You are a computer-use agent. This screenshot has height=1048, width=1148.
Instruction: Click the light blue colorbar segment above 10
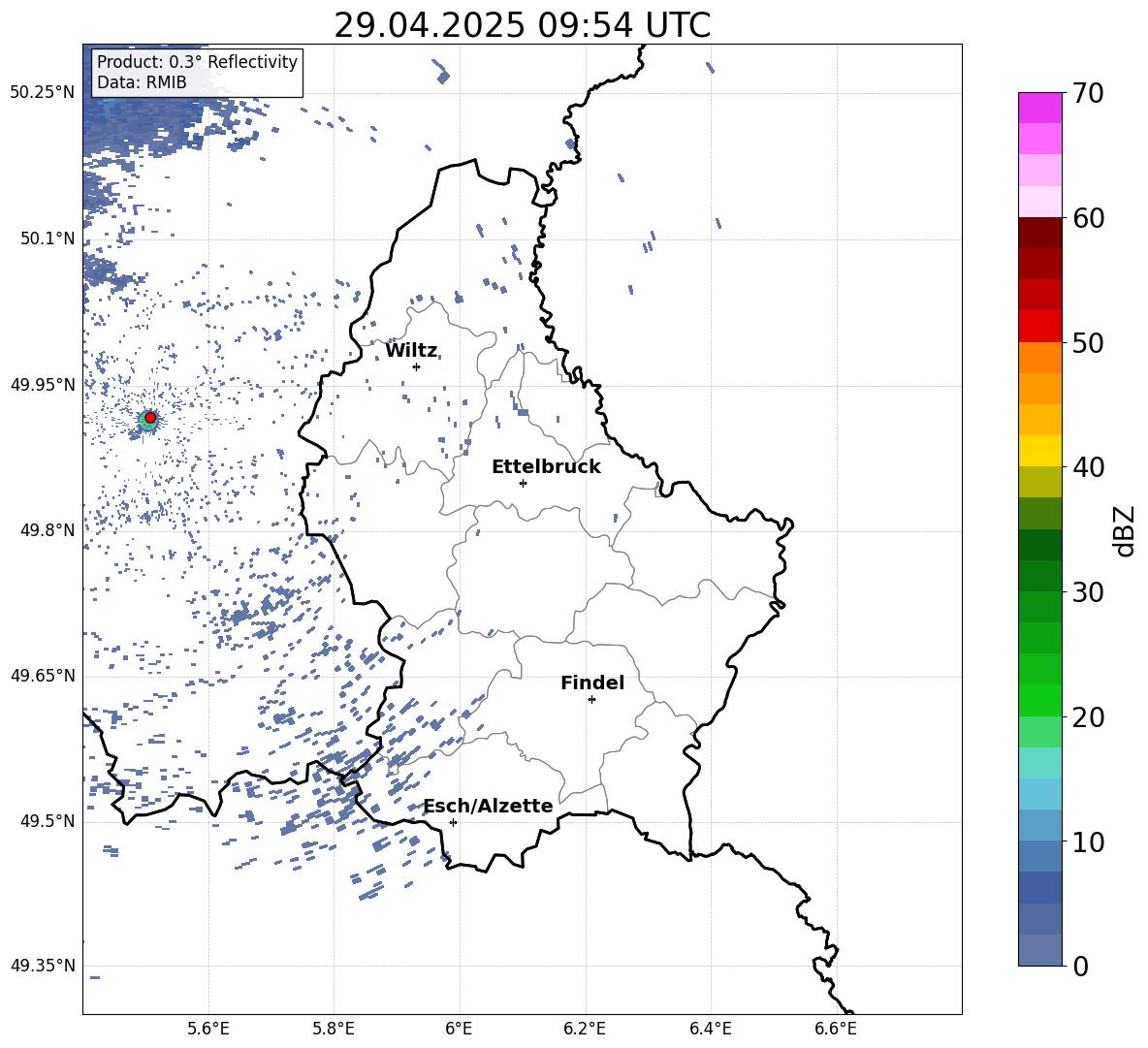pyautogui.click(x=1039, y=825)
